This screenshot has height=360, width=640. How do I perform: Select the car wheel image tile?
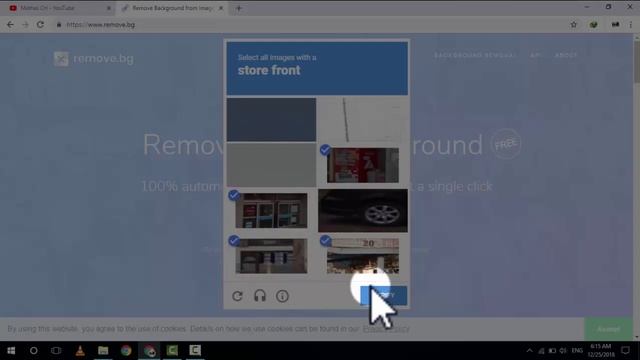[x=363, y=211]
